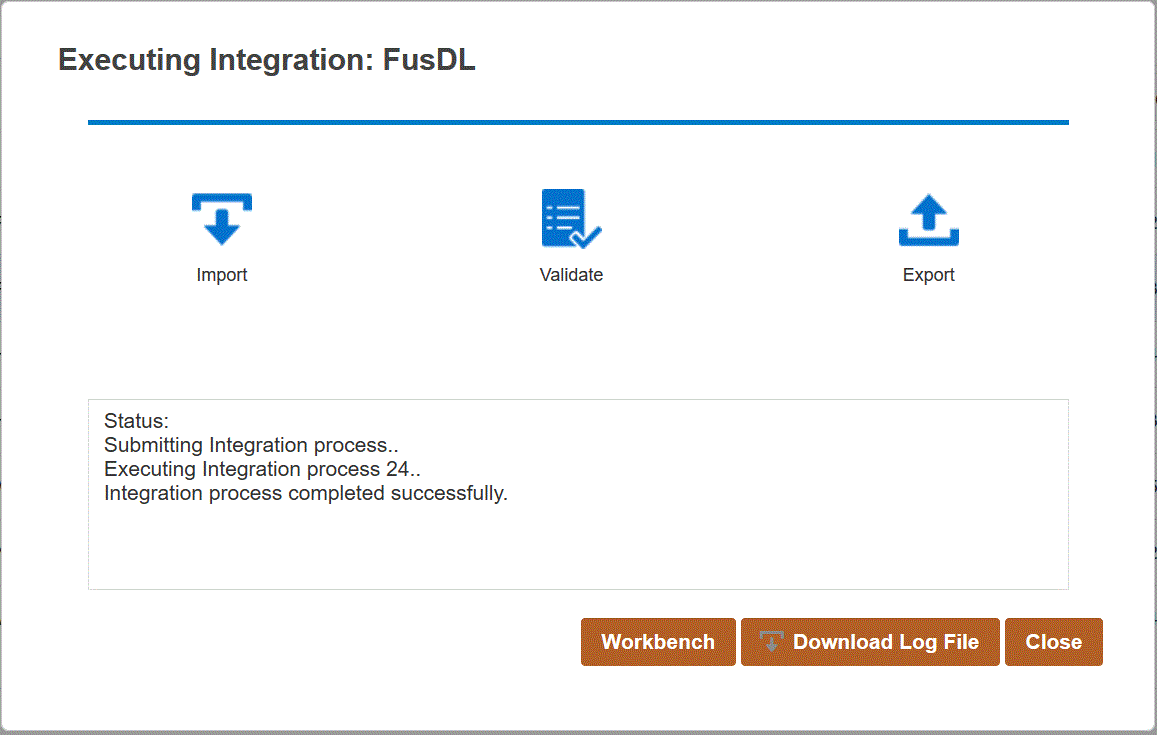This screenshot has width=1157, height=735.
Task: Click the Import stage label
Action: point(221,274)
